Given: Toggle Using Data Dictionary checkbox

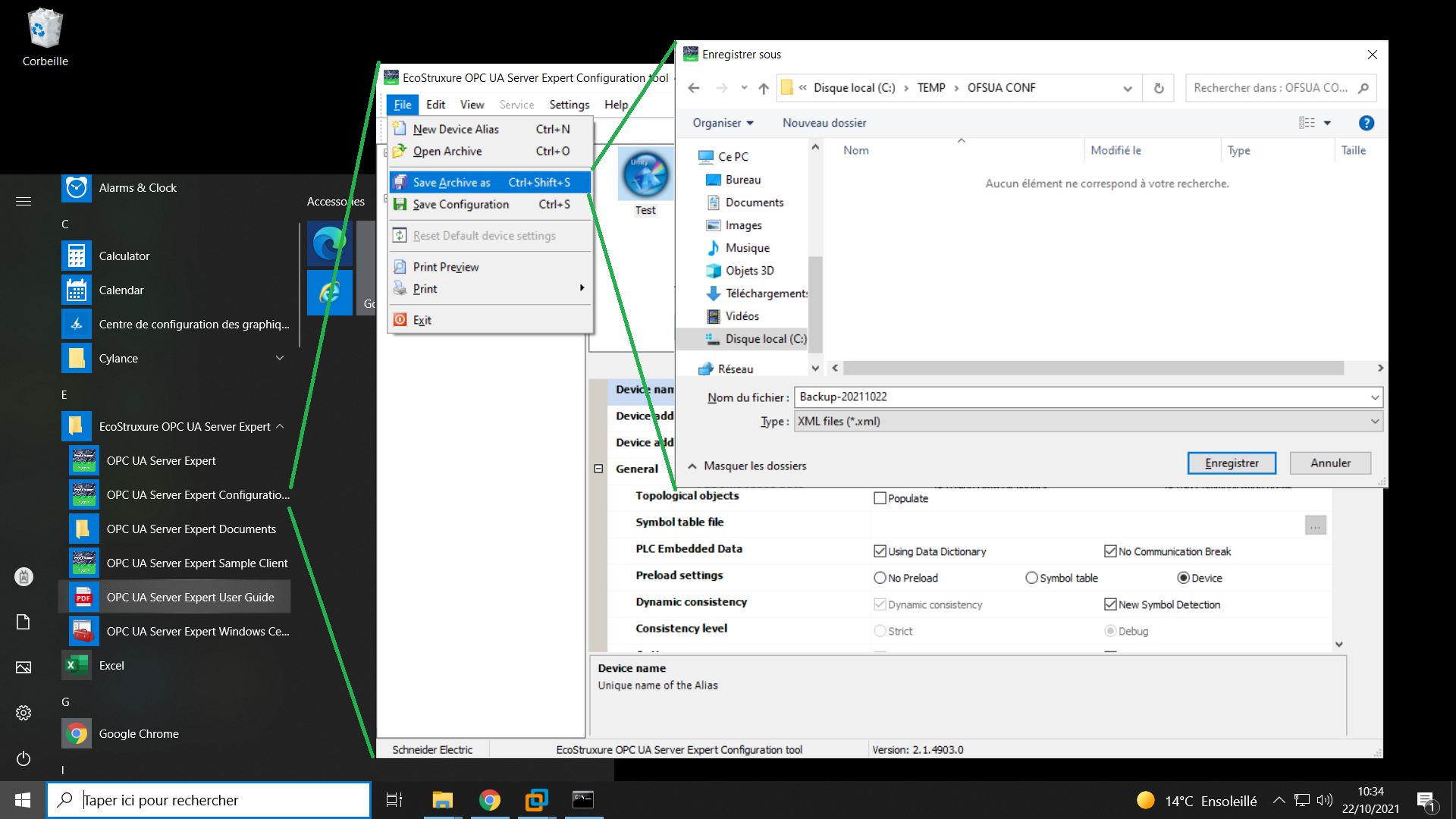Looking at the screenshot, I should coord(880,551).
